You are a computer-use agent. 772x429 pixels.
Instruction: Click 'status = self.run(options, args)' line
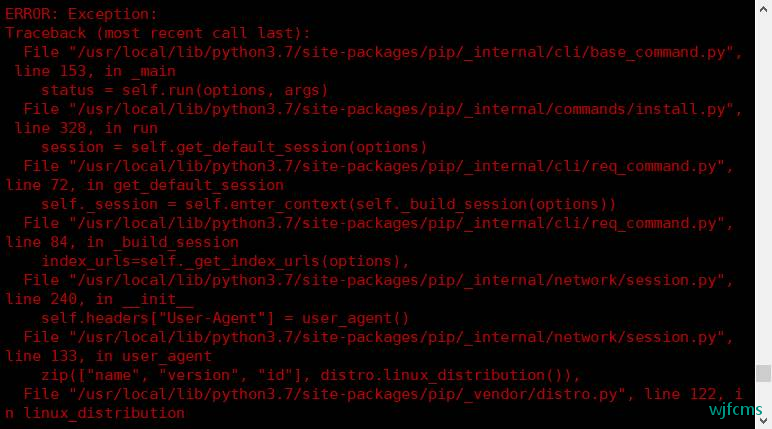[185, 90]
